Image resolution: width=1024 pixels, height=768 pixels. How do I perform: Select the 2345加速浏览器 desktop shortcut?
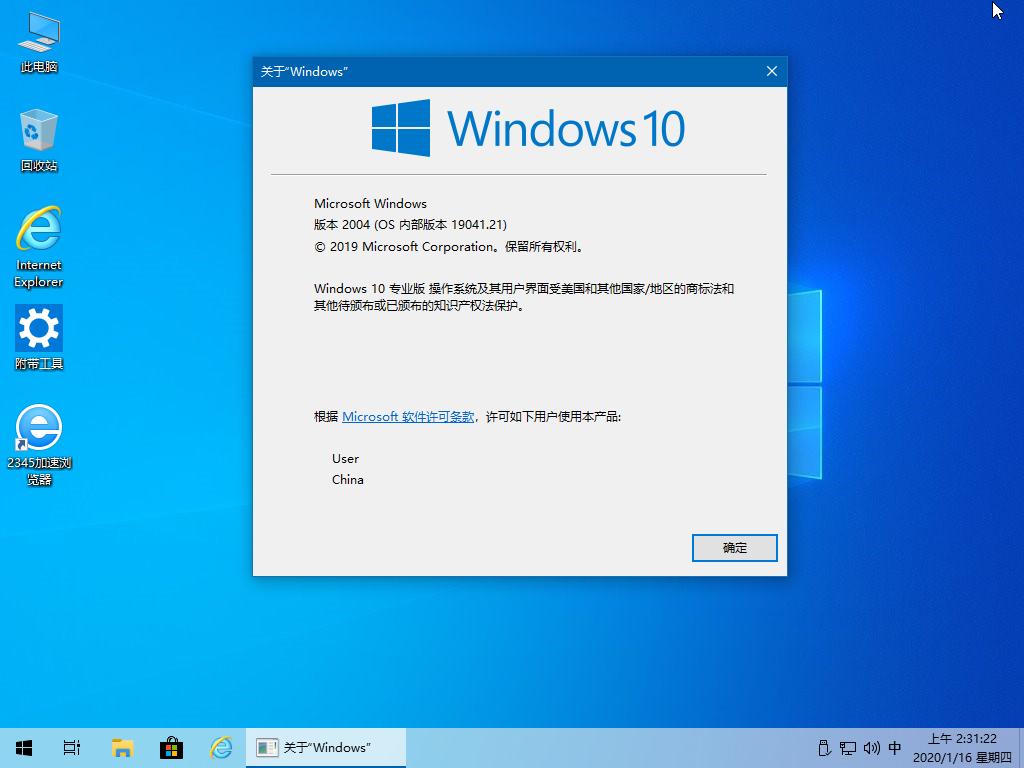click(x=39, y=445)
